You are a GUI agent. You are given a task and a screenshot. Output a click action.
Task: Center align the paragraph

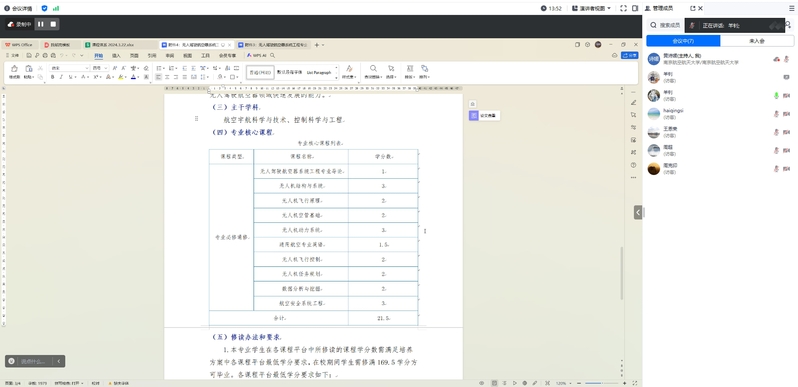click(167, 77)
